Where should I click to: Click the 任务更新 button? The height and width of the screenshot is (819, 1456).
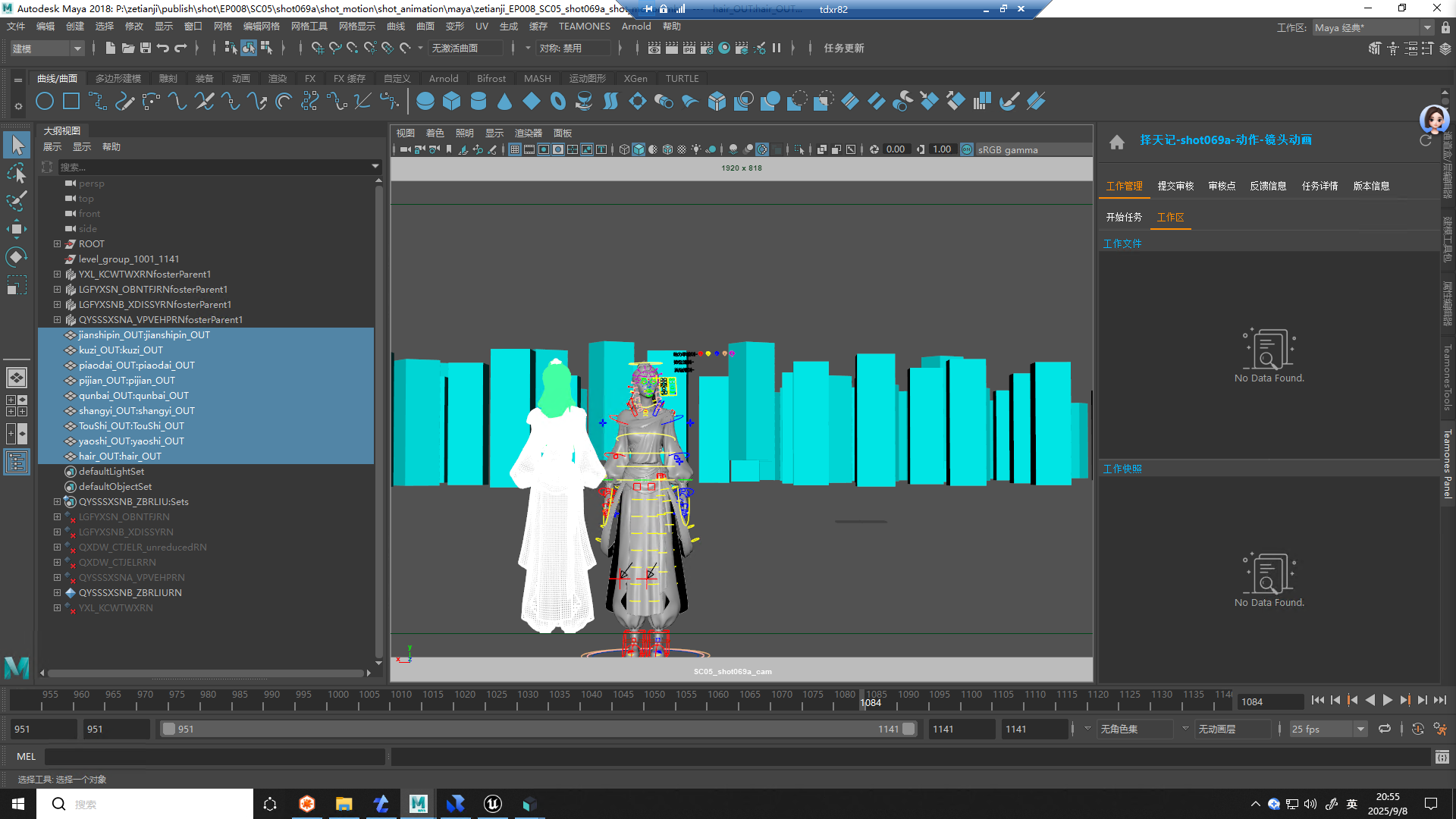pyautogui.click(x=843, y=48)
